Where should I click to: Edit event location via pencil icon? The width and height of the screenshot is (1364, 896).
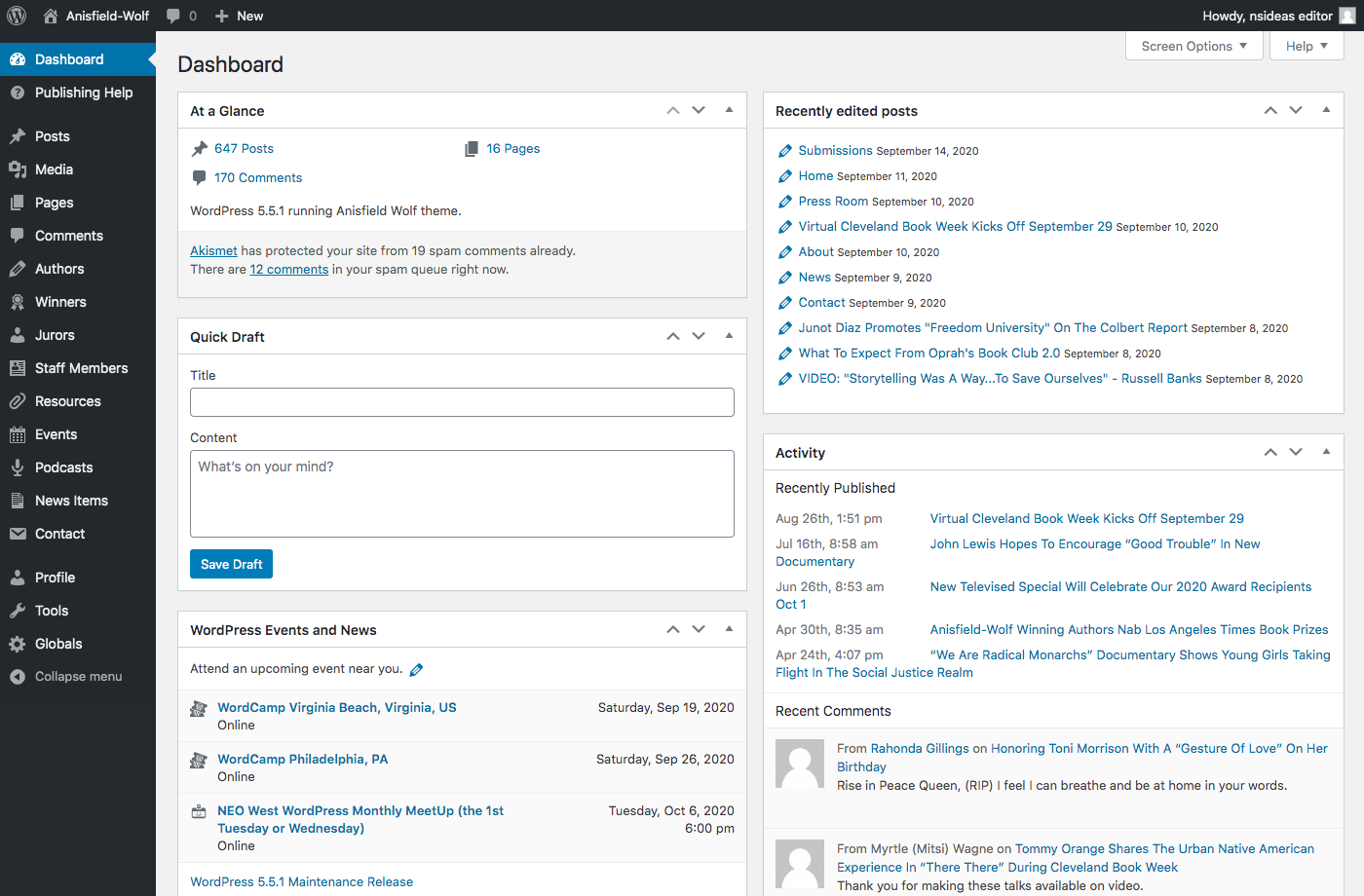(416, 669)
